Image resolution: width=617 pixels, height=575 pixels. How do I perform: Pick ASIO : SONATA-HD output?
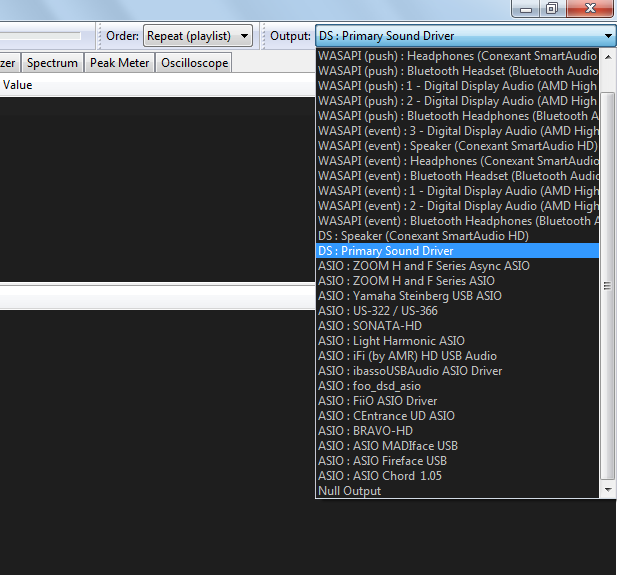[458, 325]
